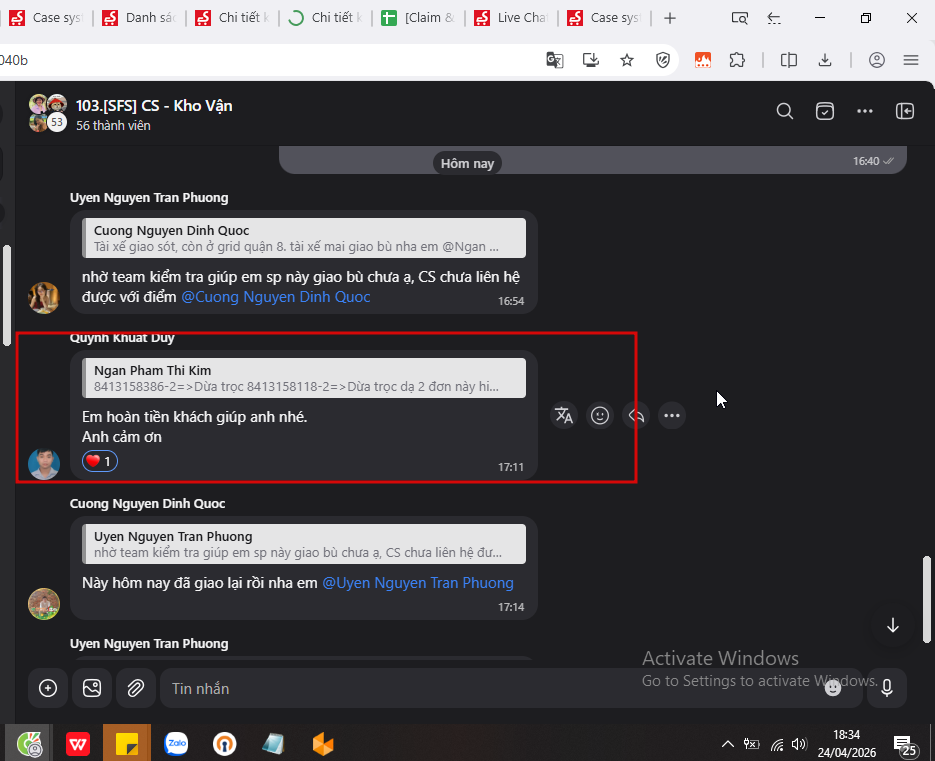
Task: Switch to the loading Chi tiết tab
Action: point(325,18)
